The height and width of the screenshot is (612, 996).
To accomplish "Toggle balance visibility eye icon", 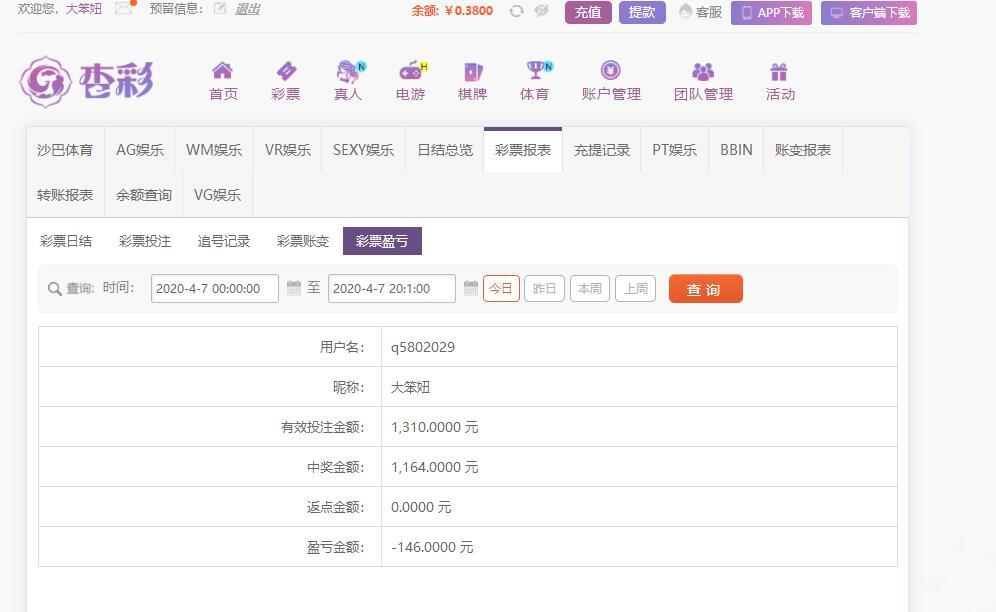I will pyautogui.click(x=542, y=11).
